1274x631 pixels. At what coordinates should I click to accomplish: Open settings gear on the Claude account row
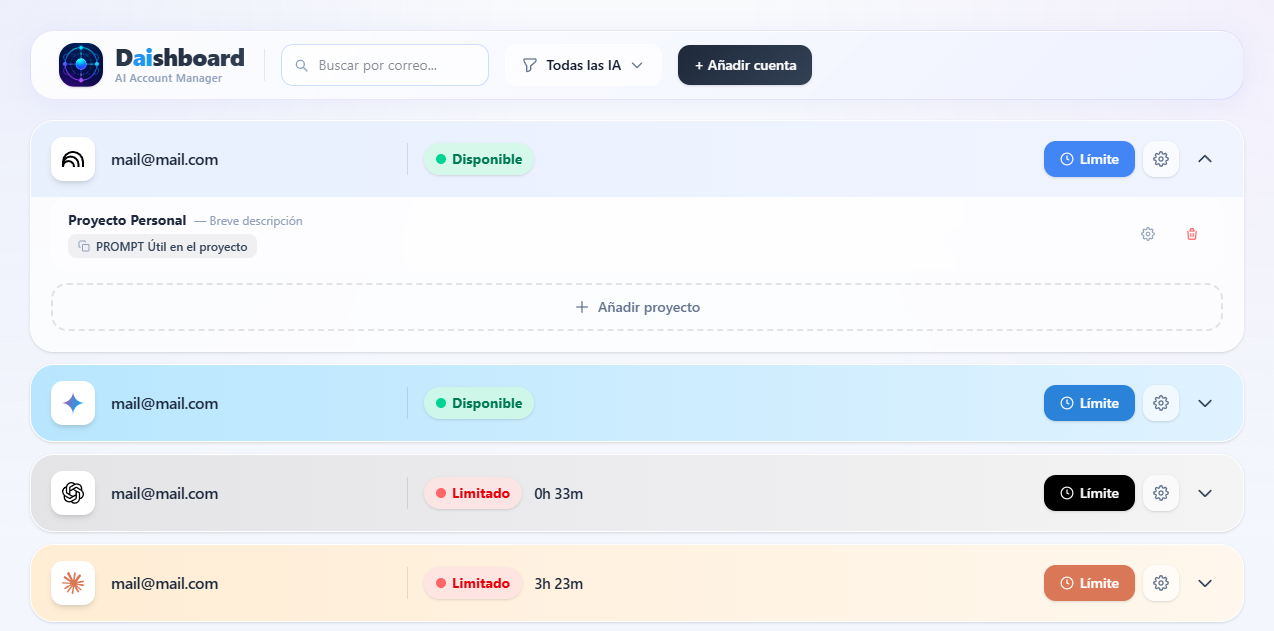pos(1161,583)
